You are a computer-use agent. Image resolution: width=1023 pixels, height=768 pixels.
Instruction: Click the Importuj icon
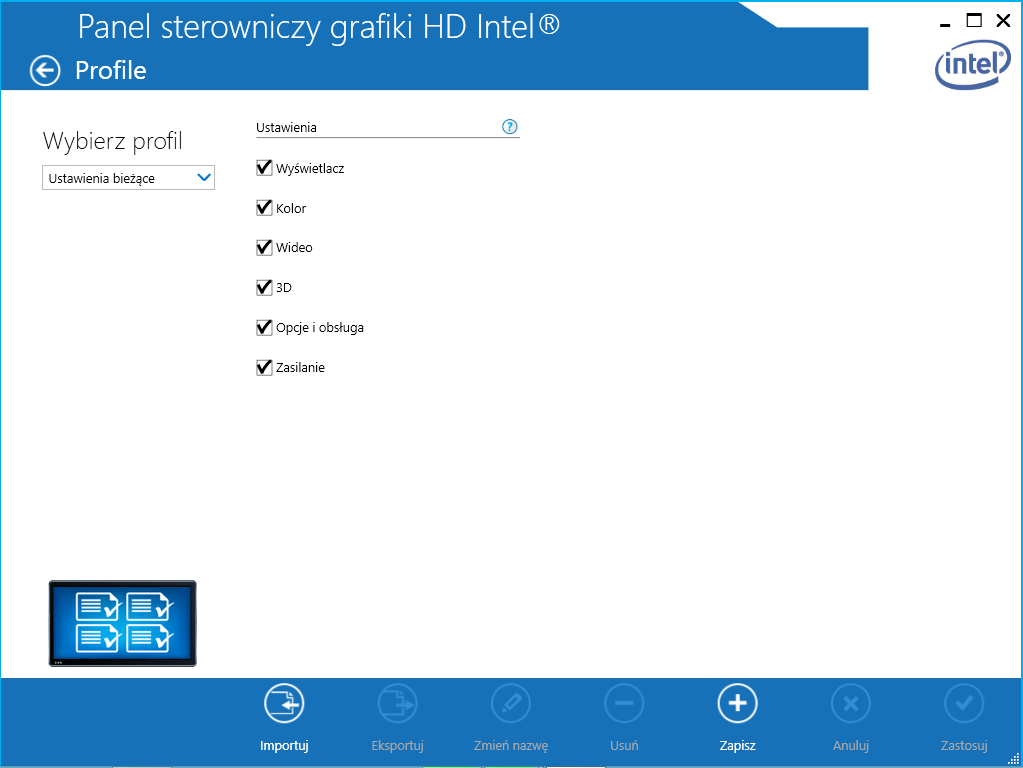(x=284, y=704)
